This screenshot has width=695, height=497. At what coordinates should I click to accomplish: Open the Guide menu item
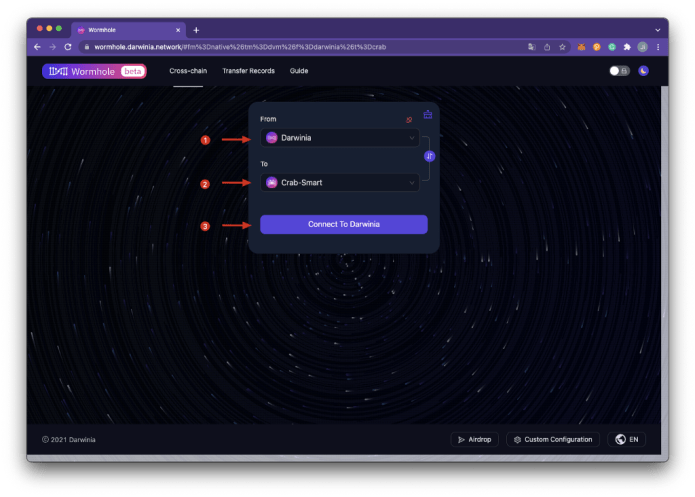pos(299,71)
